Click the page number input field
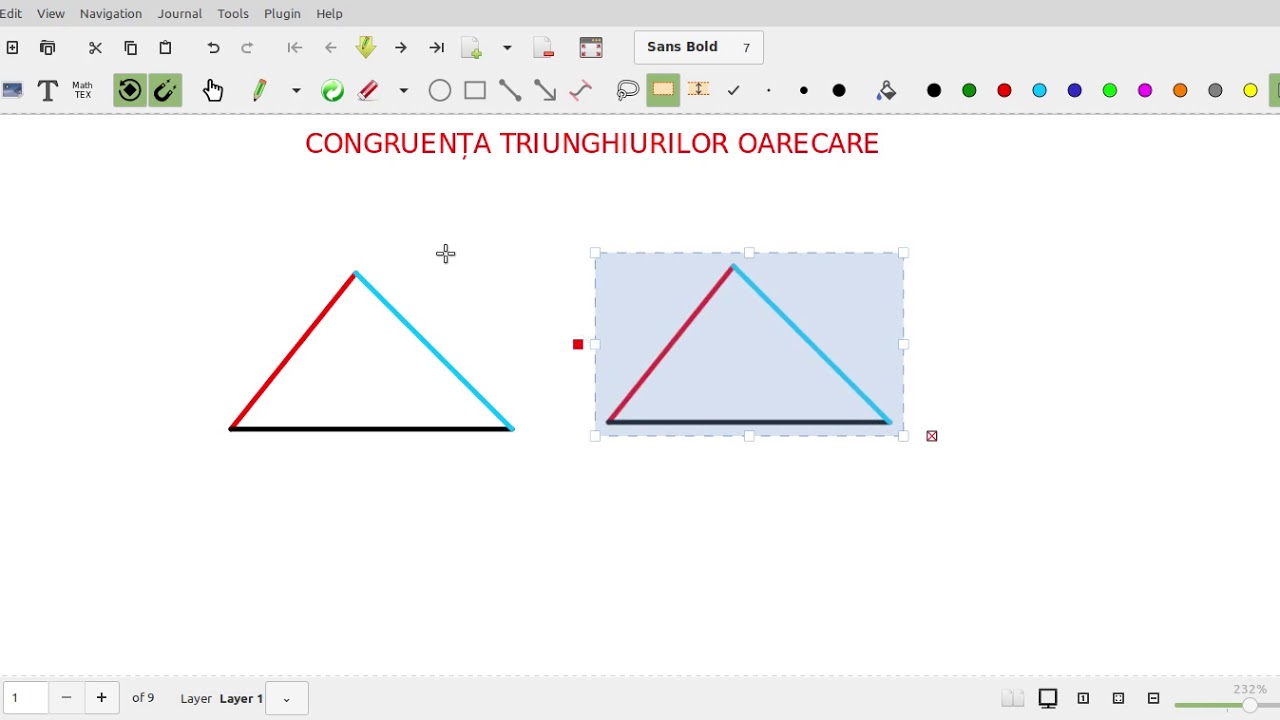This screenshot has height=720, width=1280. coord(25,698)
